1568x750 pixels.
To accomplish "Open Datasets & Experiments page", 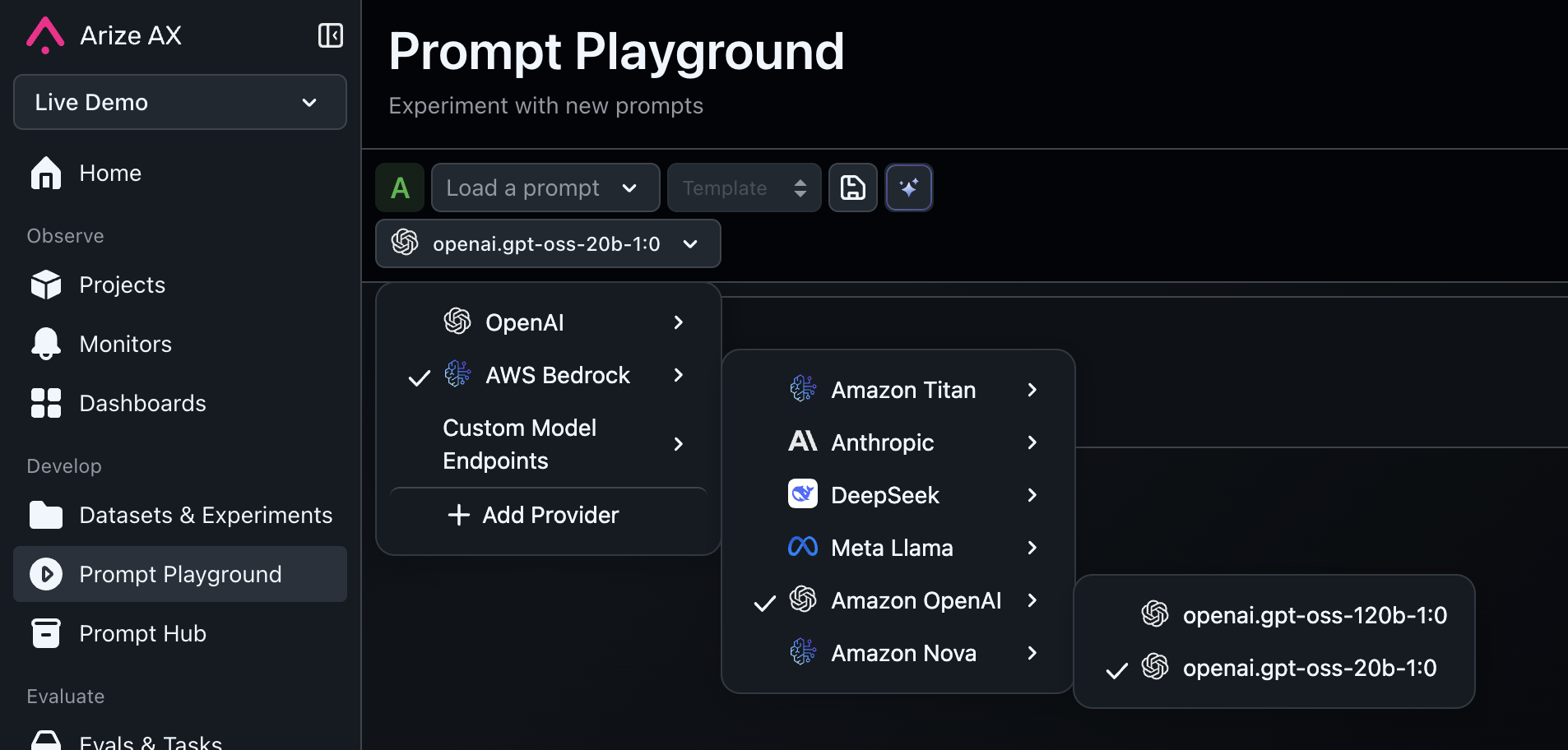I will 205,515.
